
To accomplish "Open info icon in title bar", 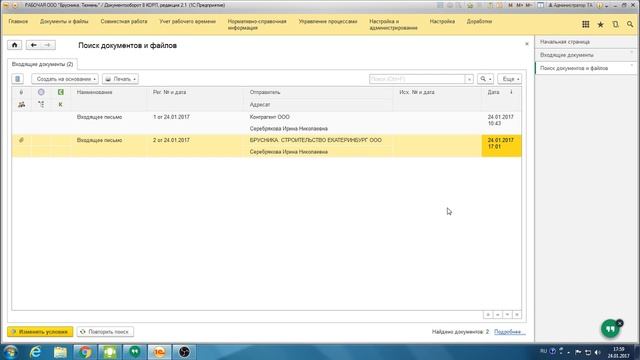I will (600, 5).
